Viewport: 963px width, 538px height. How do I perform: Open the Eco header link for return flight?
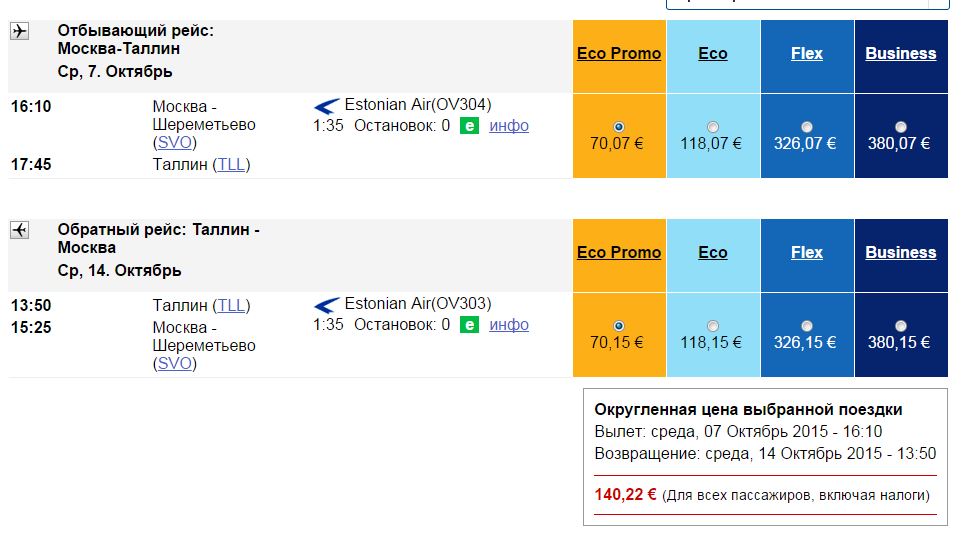tap(712, 252)
